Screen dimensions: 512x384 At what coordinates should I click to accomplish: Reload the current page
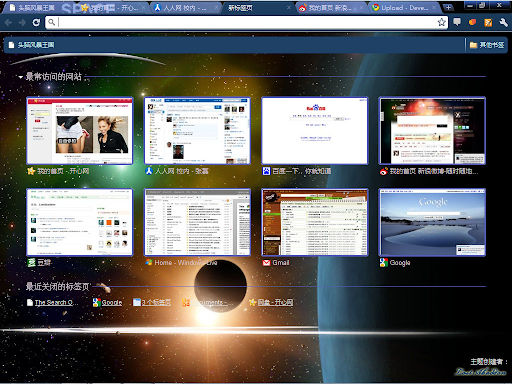[x=36, y=22]
